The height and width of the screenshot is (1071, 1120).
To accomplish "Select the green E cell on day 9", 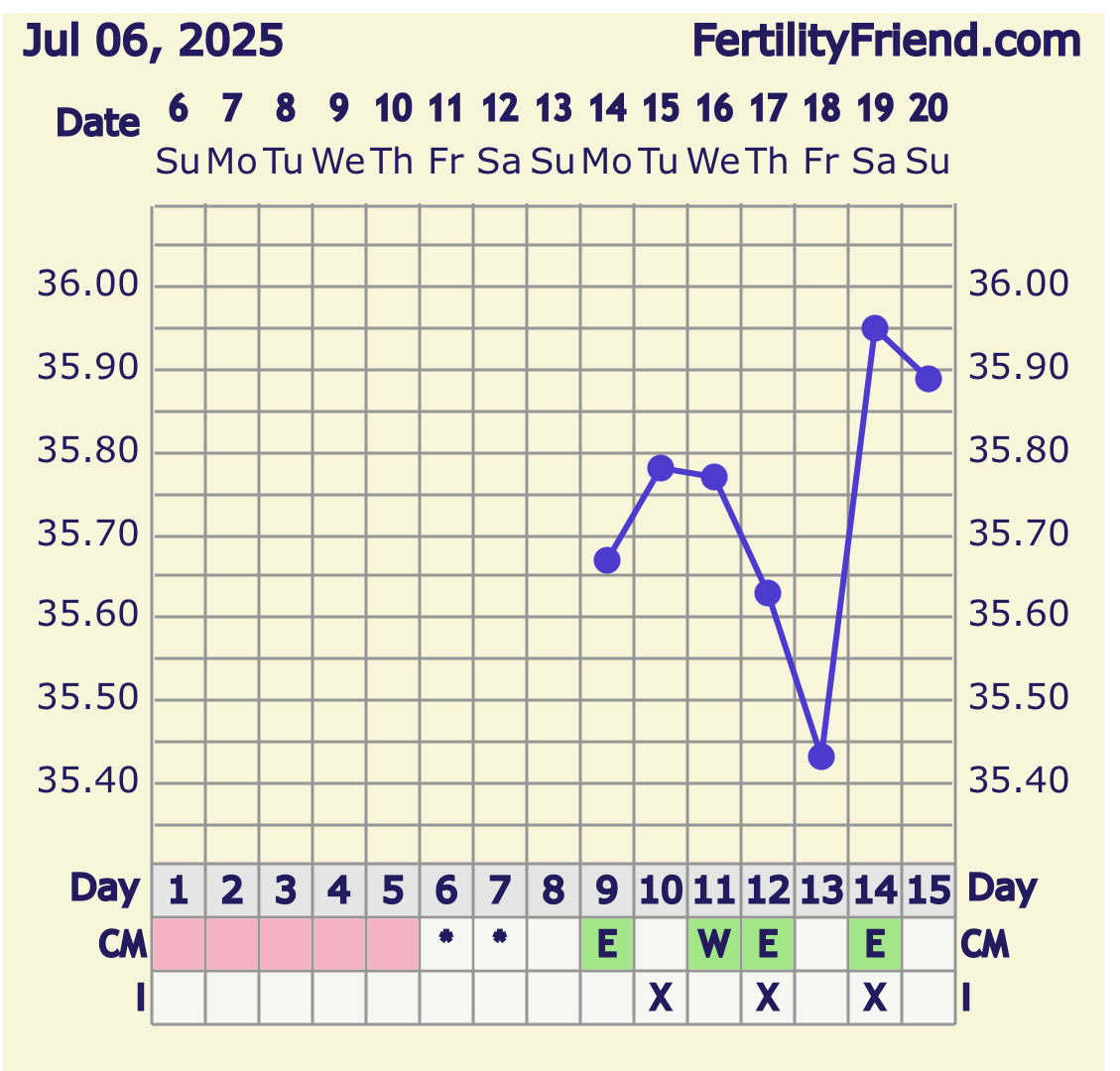I will click(x=607, y=944).
